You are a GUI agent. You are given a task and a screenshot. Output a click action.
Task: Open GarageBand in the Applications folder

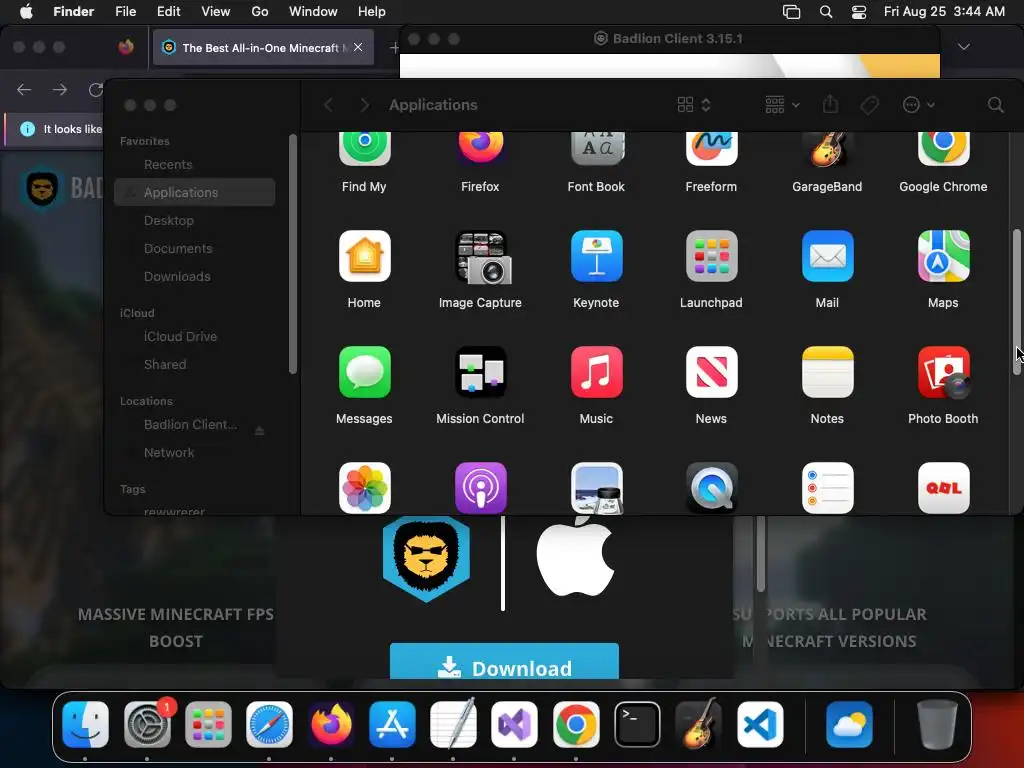point(827,148)
